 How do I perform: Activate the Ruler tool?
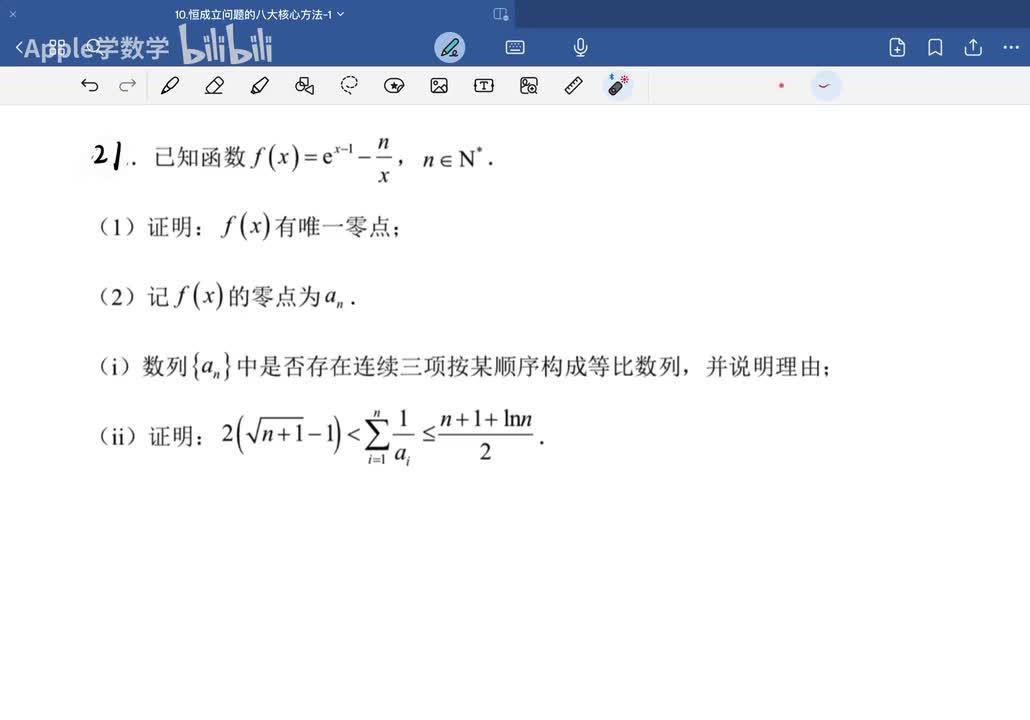(573, 85)
